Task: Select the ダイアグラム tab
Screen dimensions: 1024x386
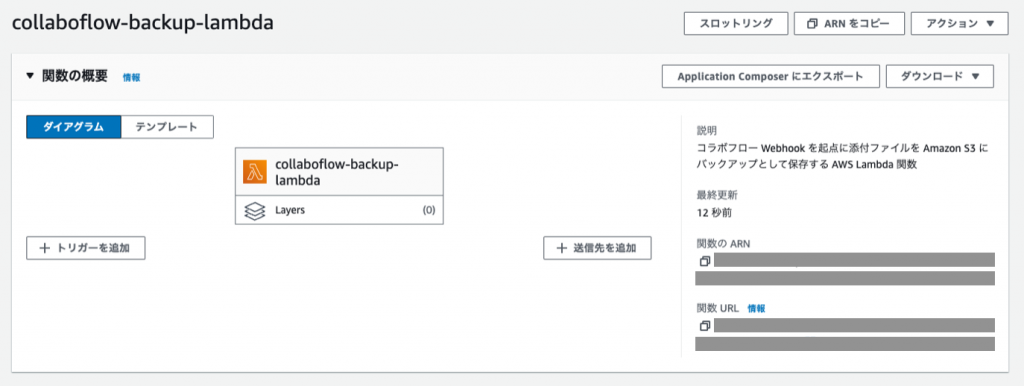Action: (x=74, y=127)
